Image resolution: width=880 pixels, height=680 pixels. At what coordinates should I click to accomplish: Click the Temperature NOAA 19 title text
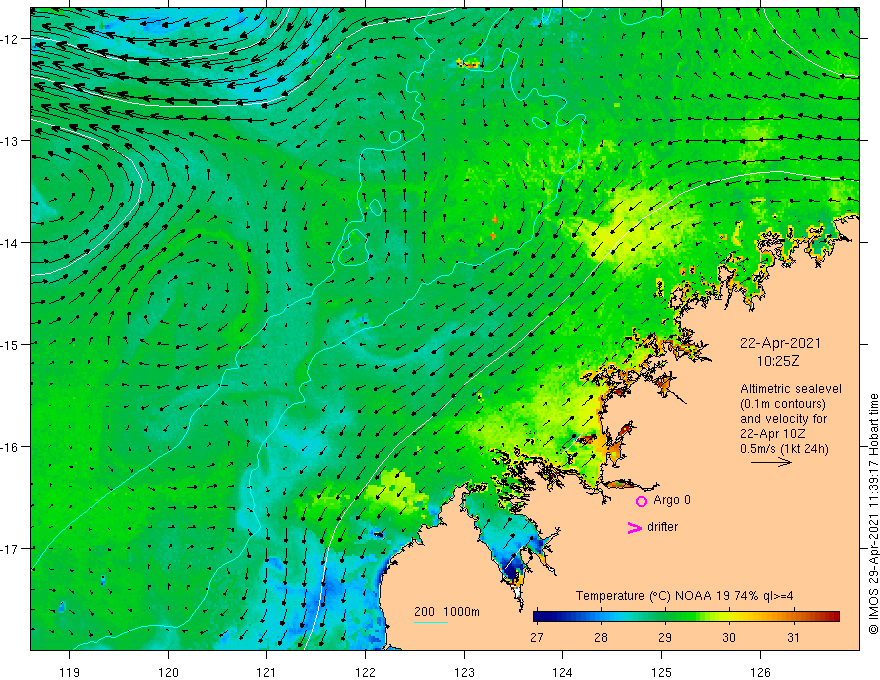coord(684,596)
